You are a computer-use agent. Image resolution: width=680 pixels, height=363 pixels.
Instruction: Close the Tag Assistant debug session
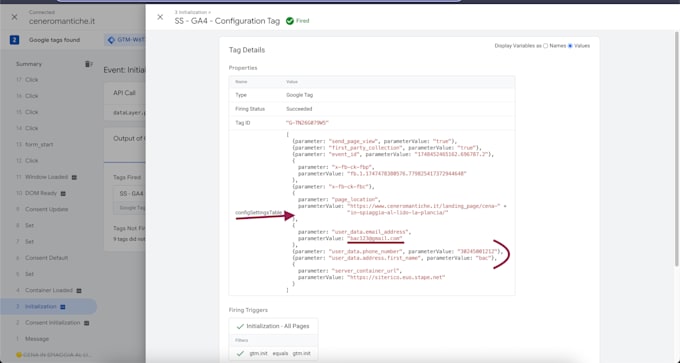point(14,17)
